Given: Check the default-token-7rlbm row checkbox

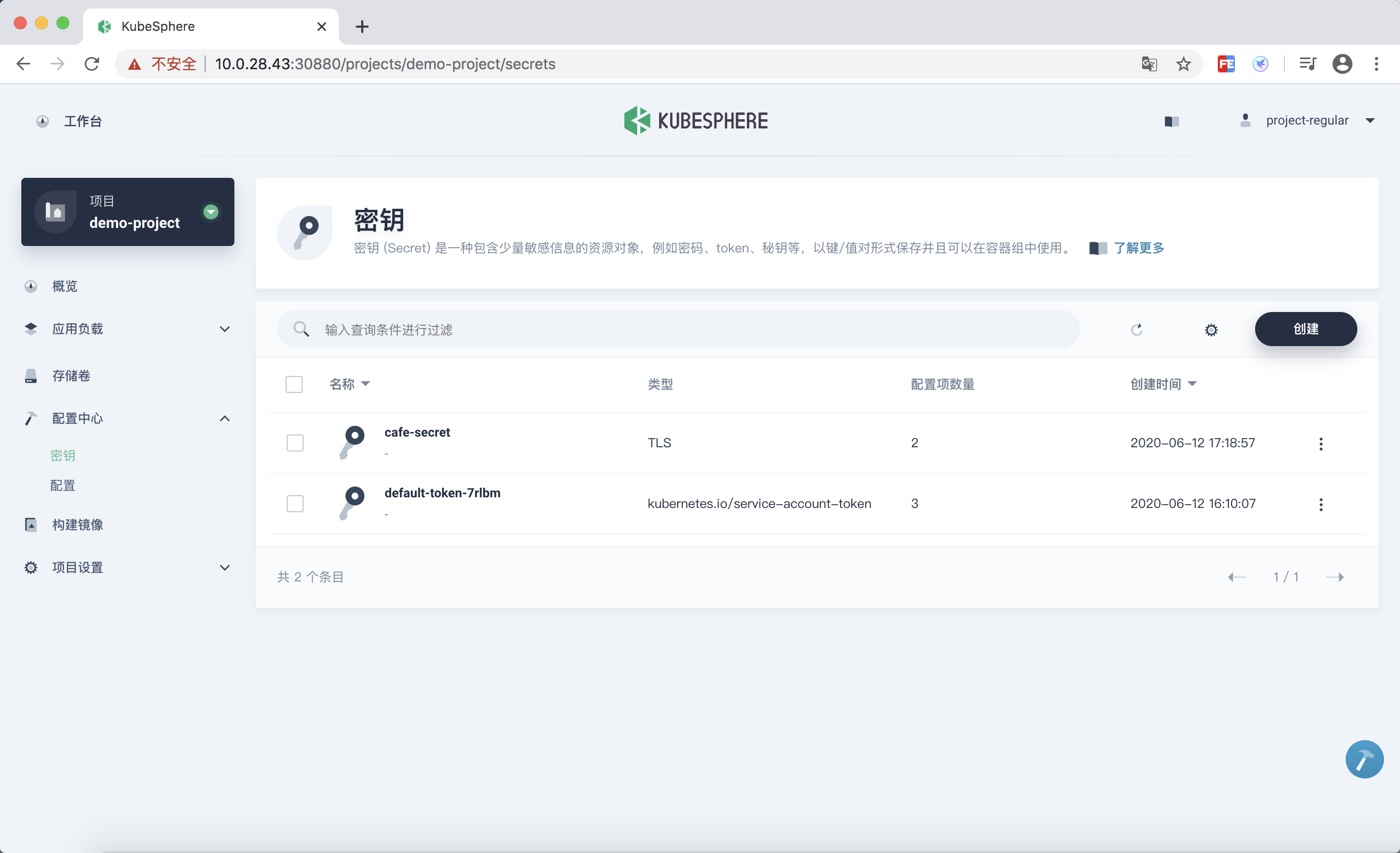Looking at the screenshot, I should point(295,504).
